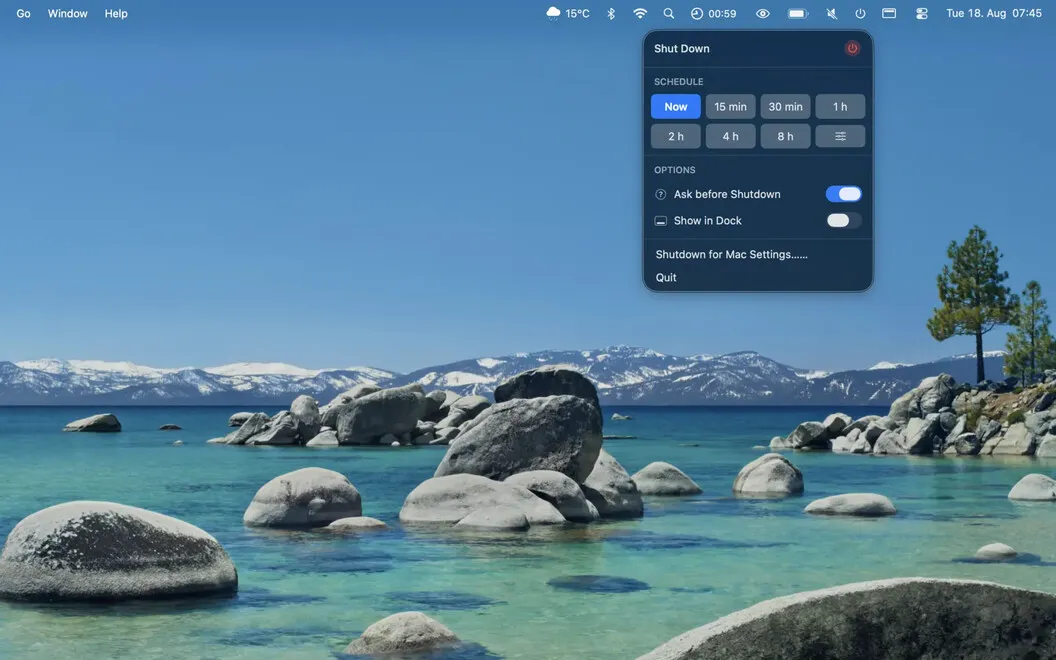1056x660 pixels.
Task: Schedule shutdown in 15 min
Action: point(730,106)
